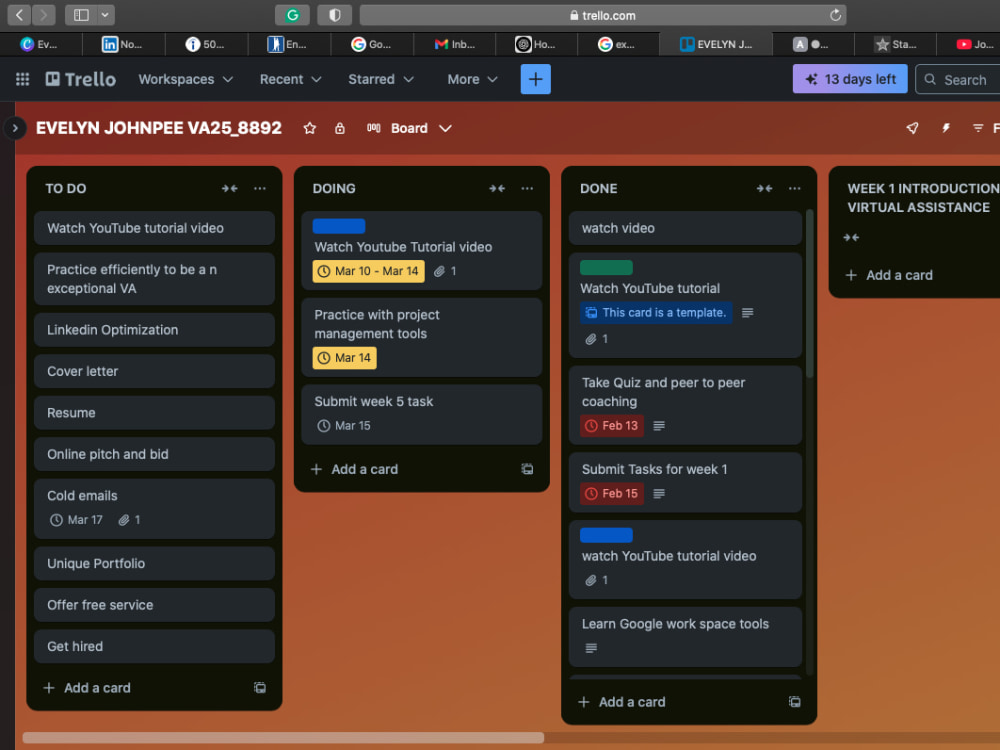Collapse the DOING list

click(x=497, y=188)
